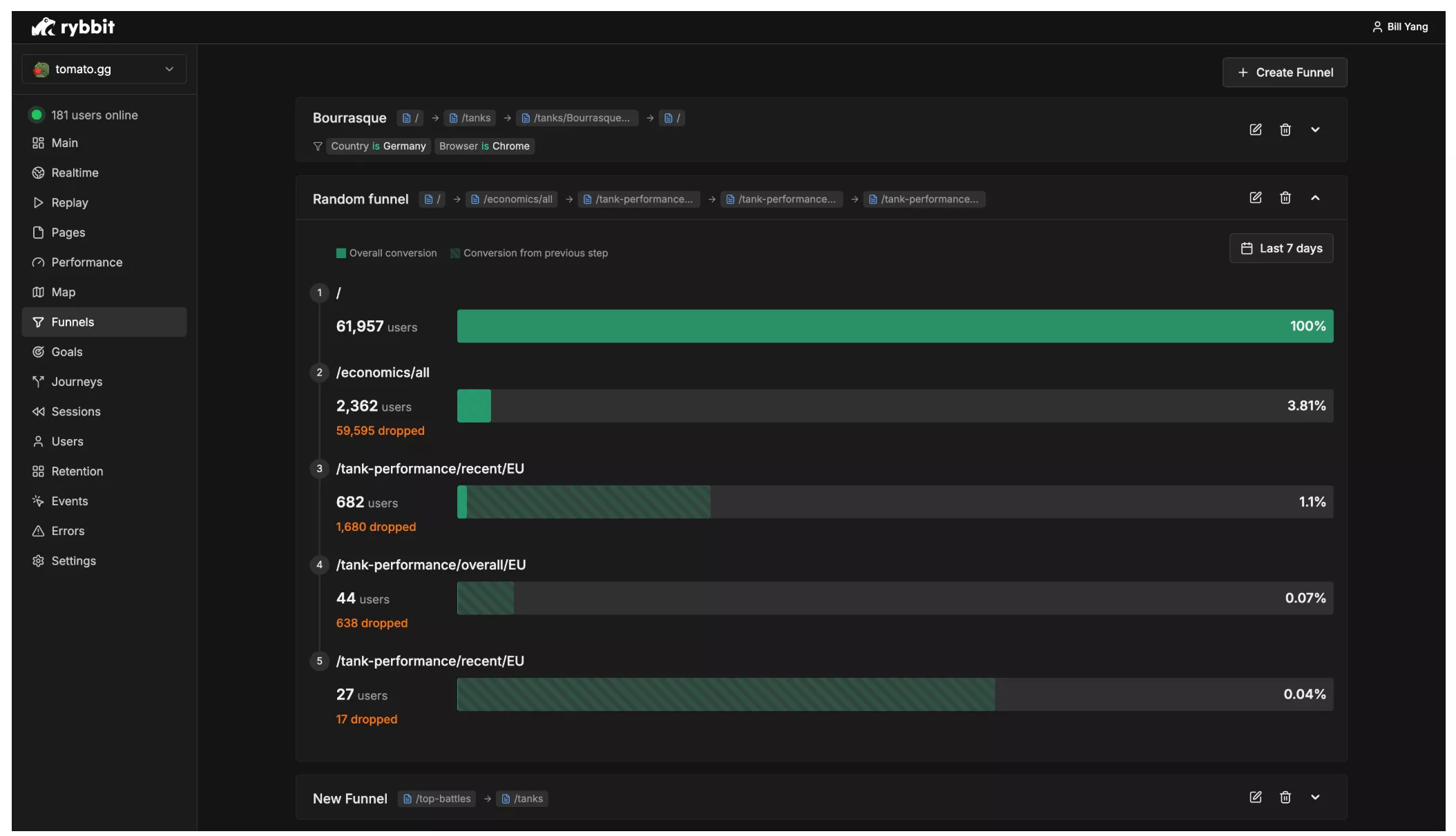
Task: Click the Bill Yang user profile
Action: (x=1399, y=27)
